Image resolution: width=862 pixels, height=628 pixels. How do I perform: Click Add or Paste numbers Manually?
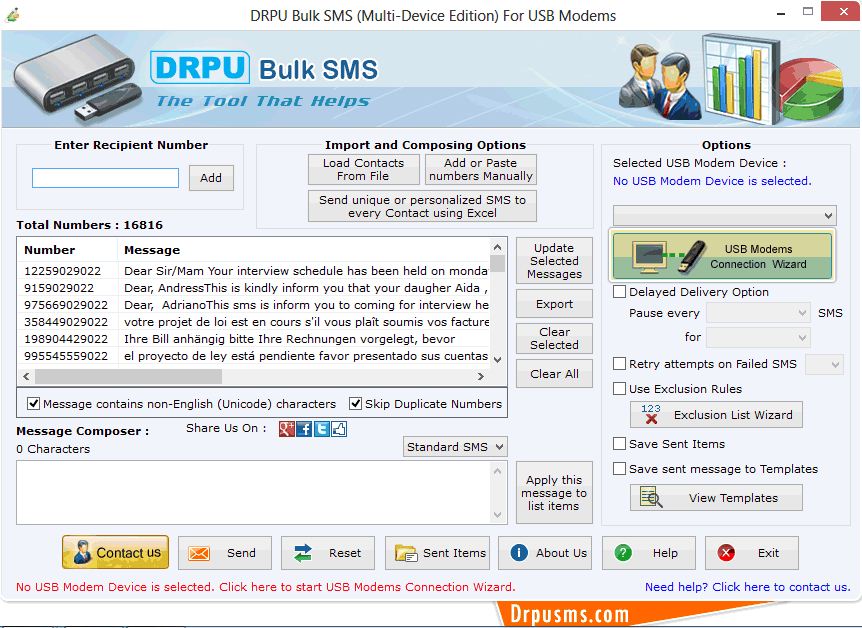480,169
